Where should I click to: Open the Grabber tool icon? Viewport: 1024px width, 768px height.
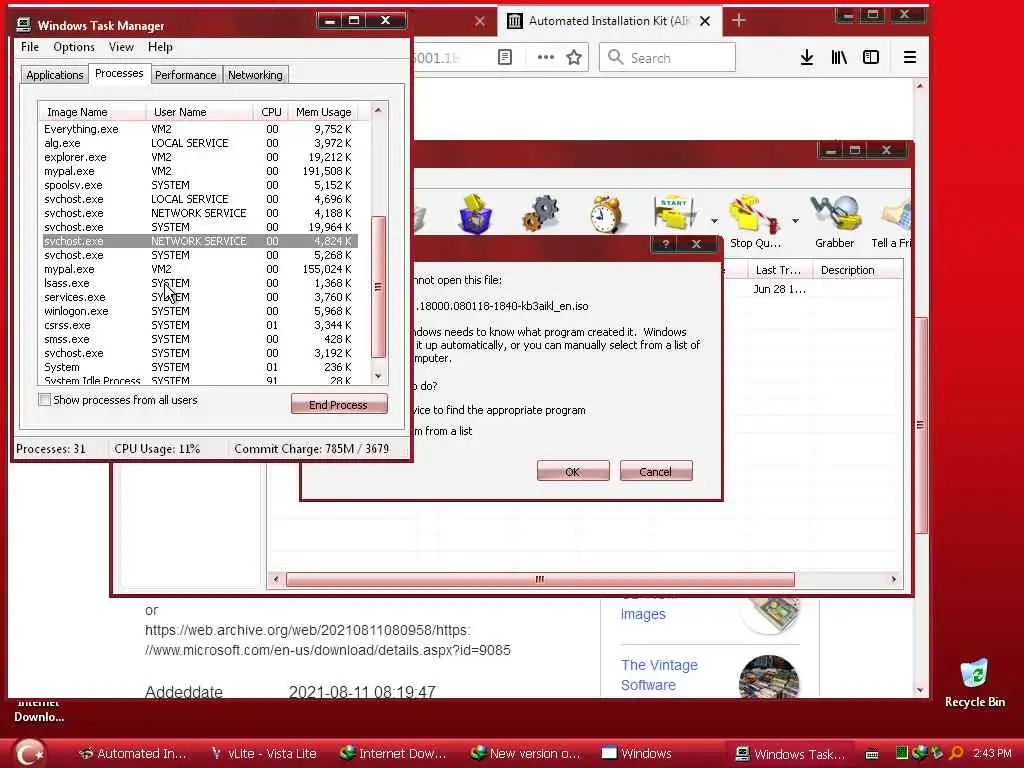[x=834, y=213]
